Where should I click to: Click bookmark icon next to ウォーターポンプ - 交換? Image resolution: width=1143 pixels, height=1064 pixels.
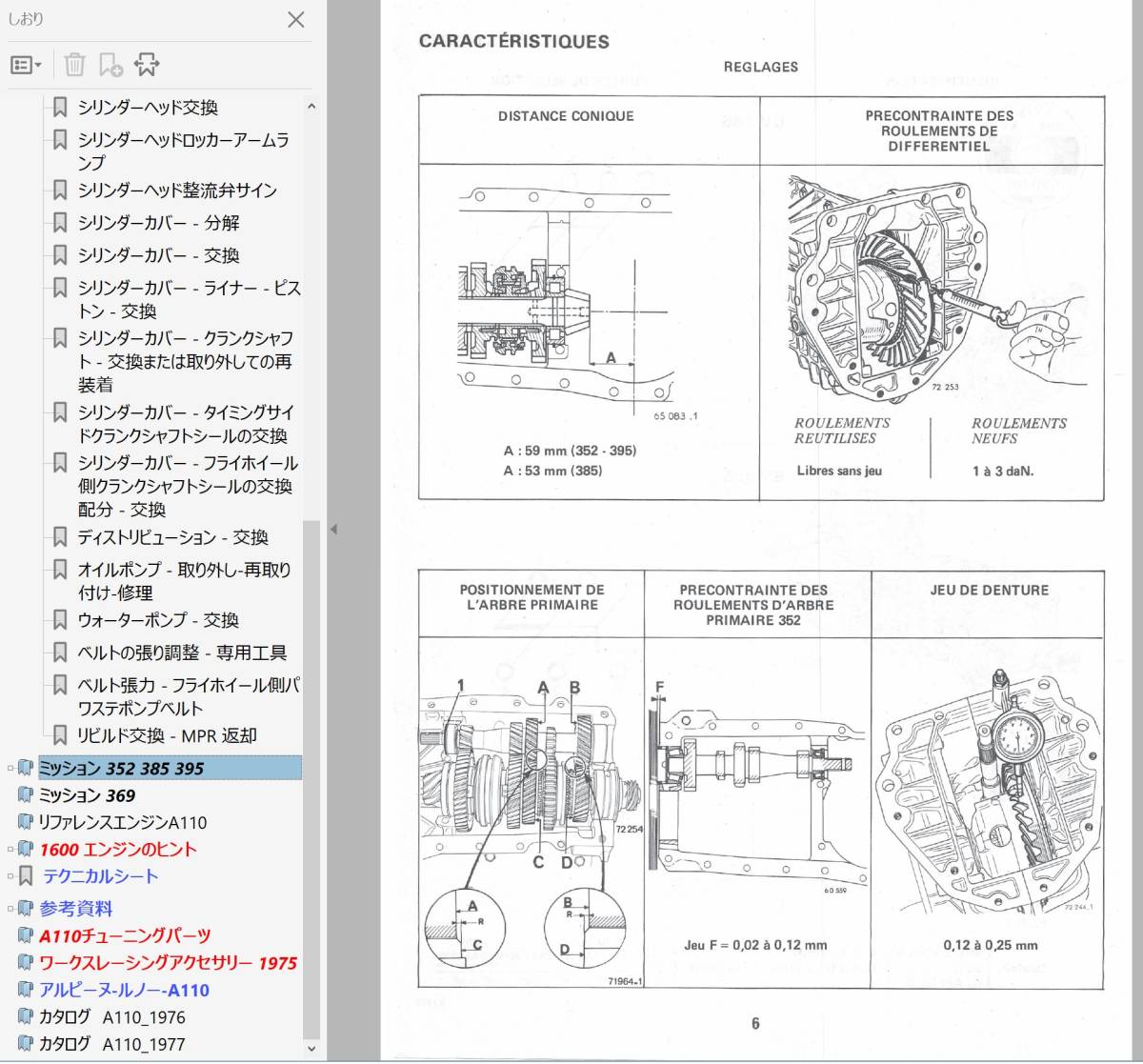click(60, 620)
